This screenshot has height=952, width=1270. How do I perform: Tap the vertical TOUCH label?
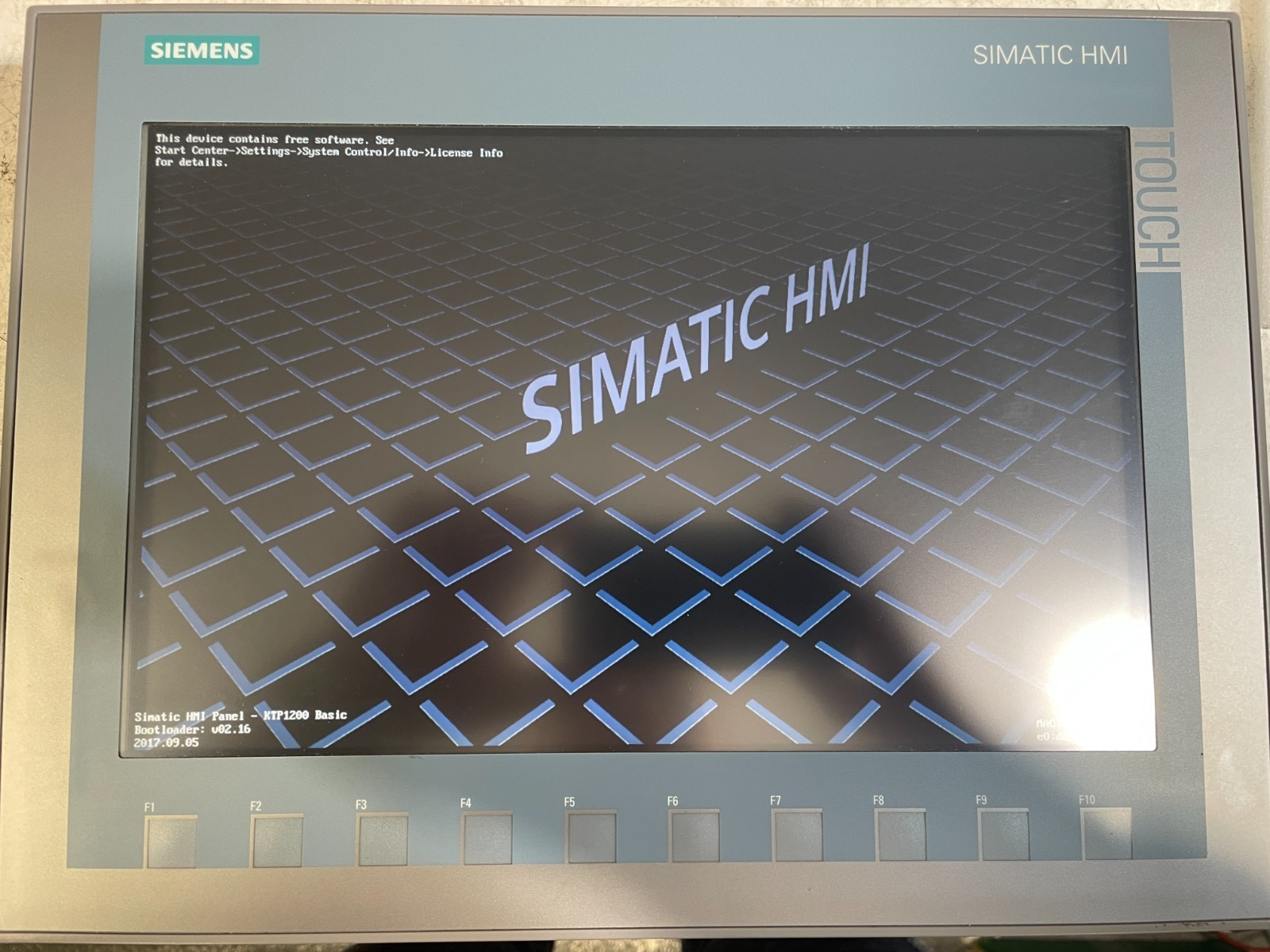[x=1159, y=201]
